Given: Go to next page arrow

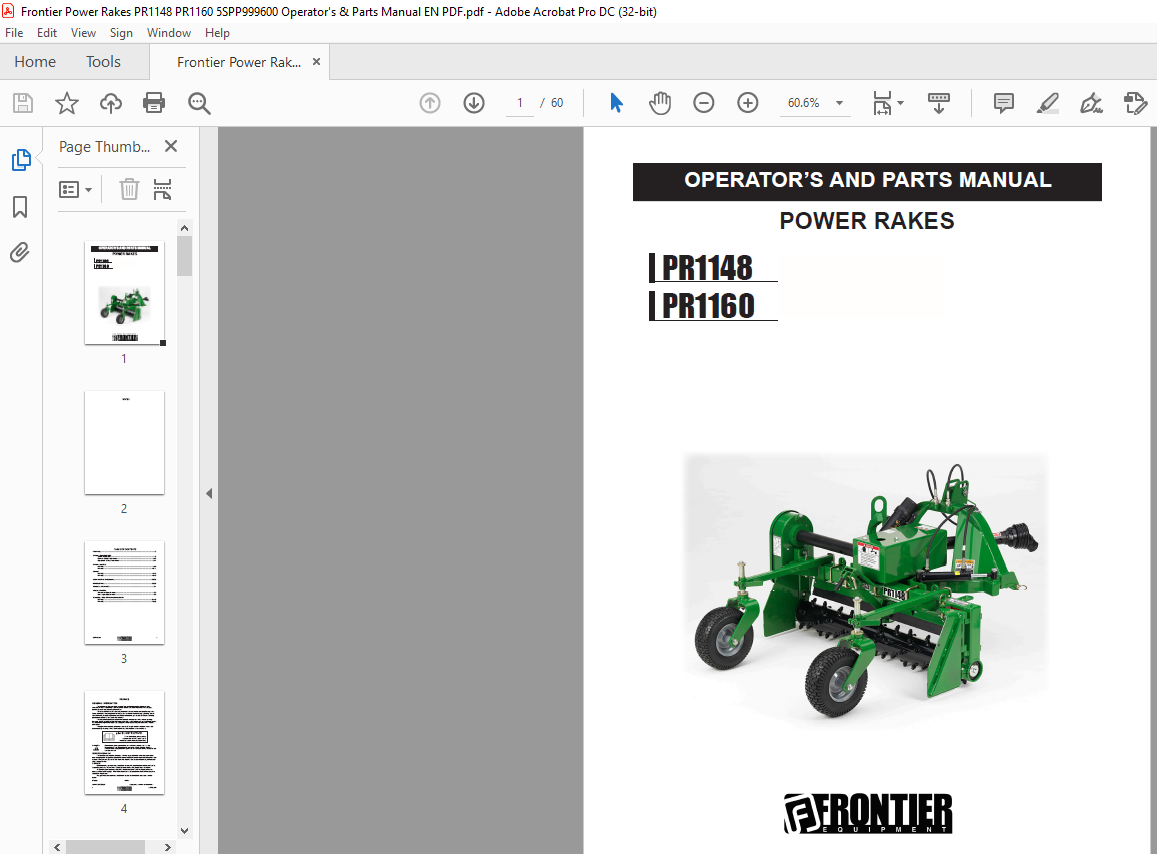Looking at the screenshot, I should tap(474, 103).
